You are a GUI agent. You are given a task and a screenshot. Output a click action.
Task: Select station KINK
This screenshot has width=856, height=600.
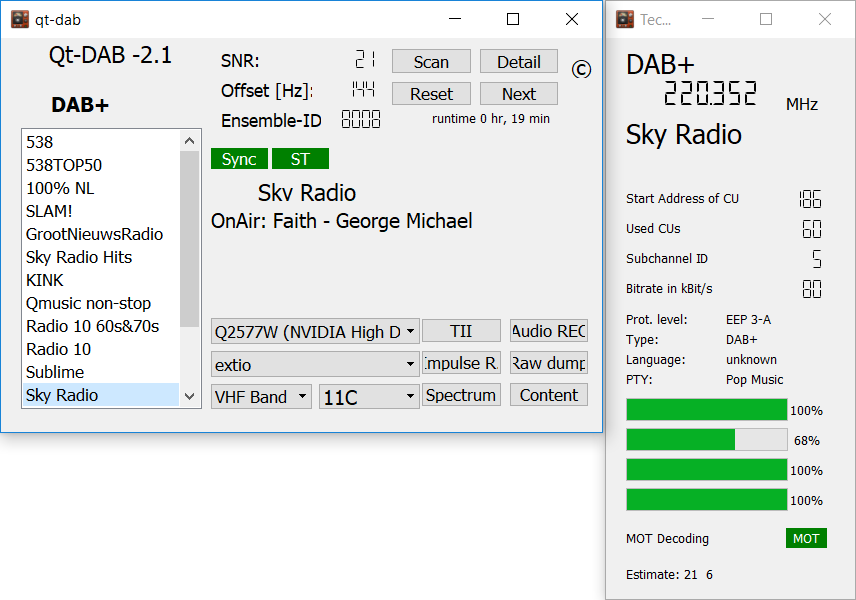click(x=102, y=280)
